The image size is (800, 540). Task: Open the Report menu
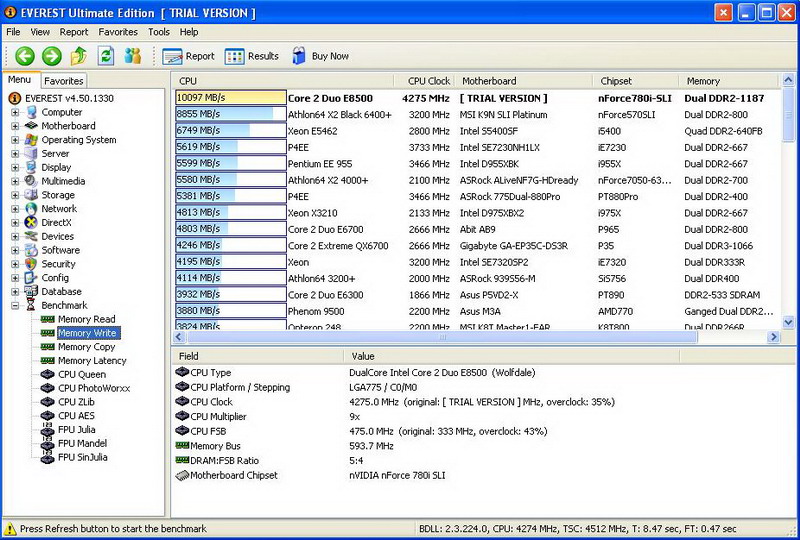pos(74,32)
